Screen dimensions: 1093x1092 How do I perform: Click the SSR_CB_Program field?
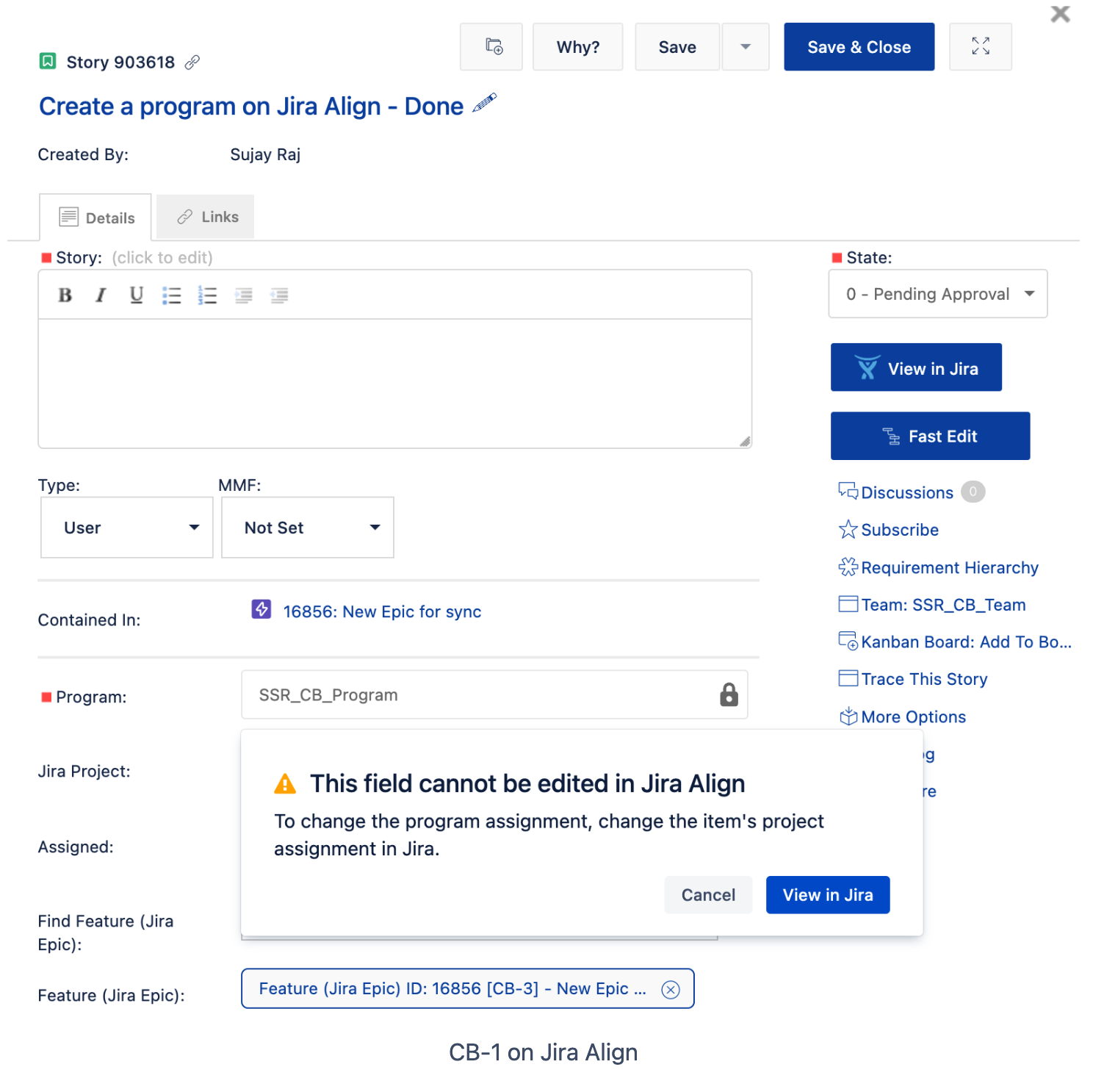(x=494, y=694)
